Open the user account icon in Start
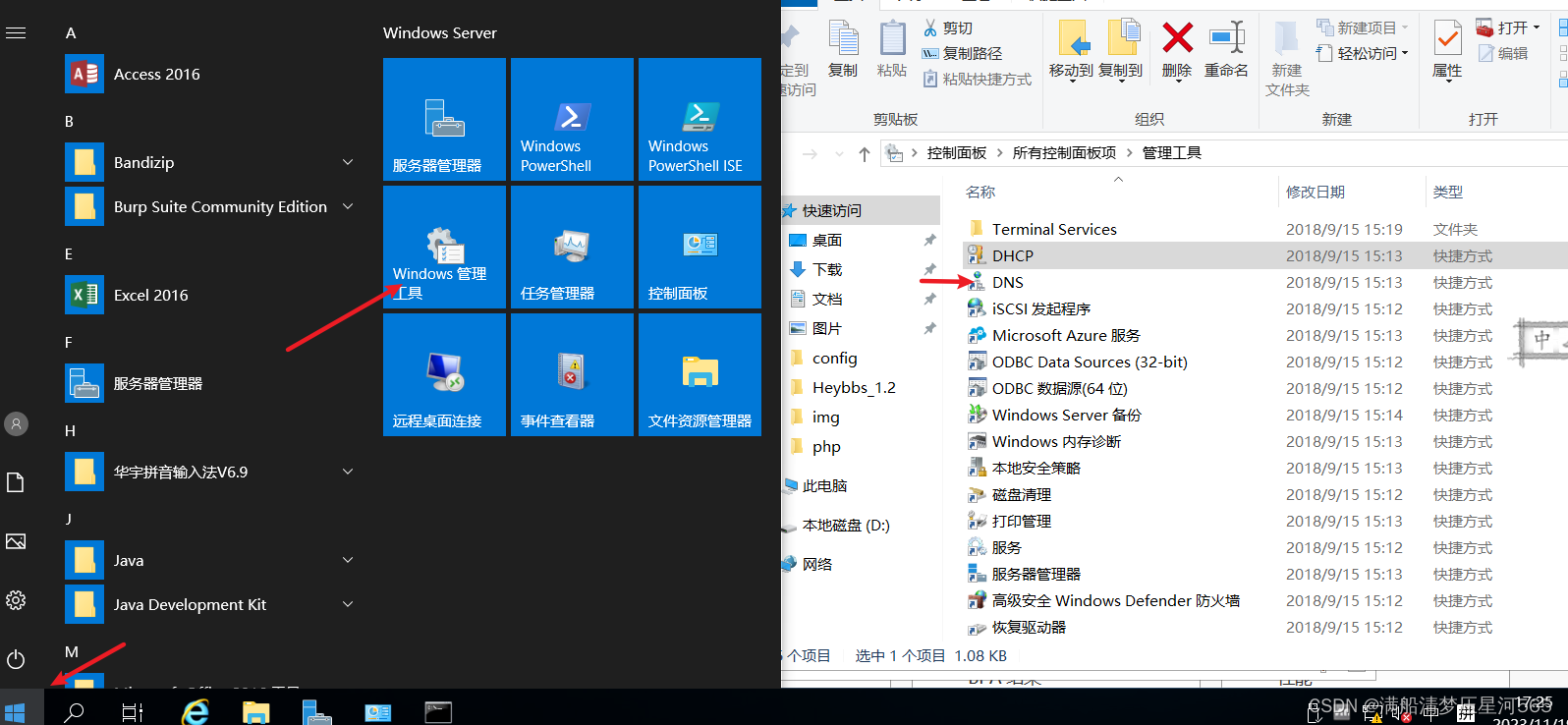The image size is (1568, 725). (x=16, y=423)
